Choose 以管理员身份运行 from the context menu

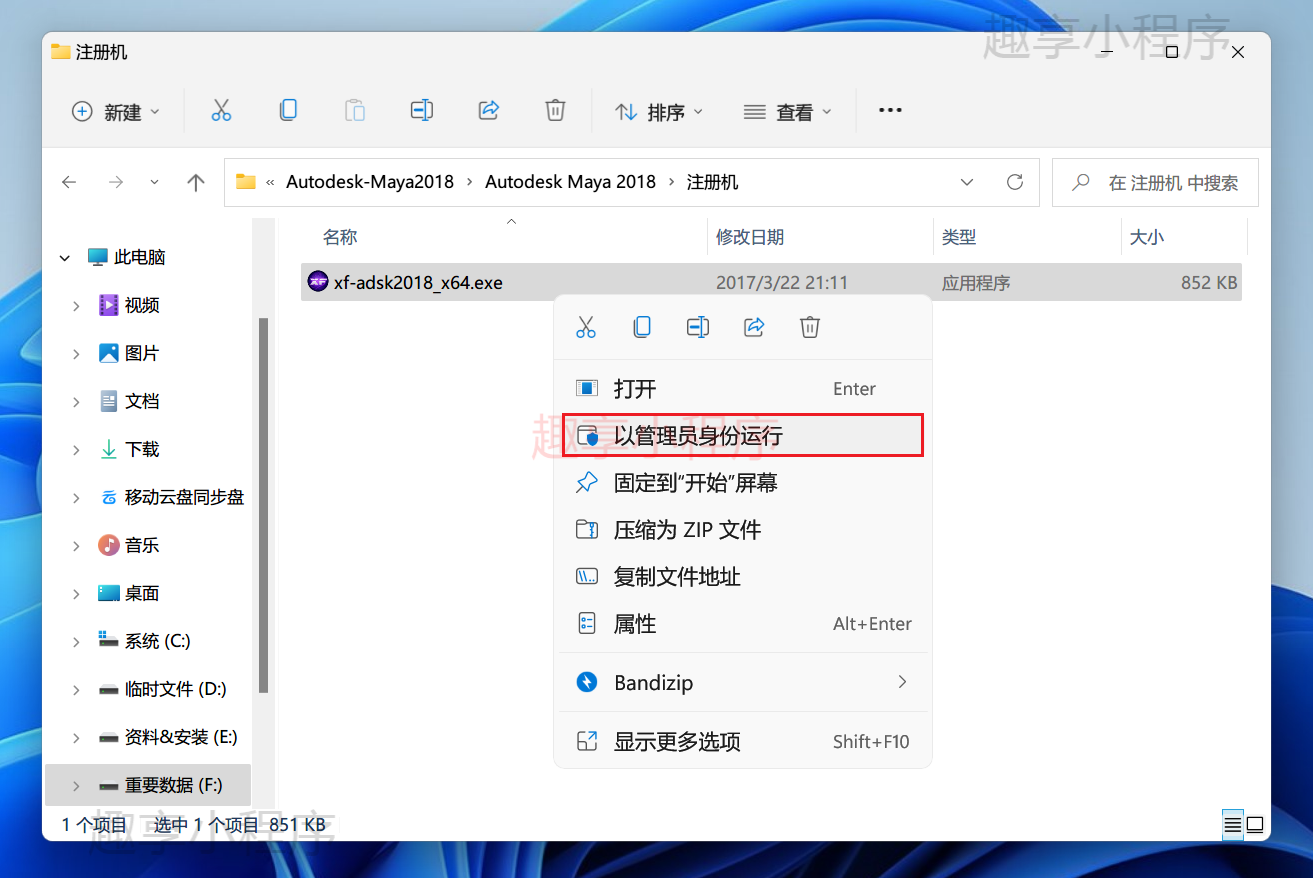[x=743, y=436]
